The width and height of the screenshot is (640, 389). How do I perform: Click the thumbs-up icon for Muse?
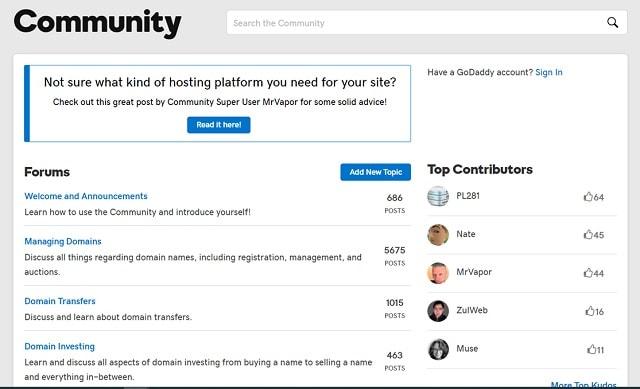(x=591, y=349)
